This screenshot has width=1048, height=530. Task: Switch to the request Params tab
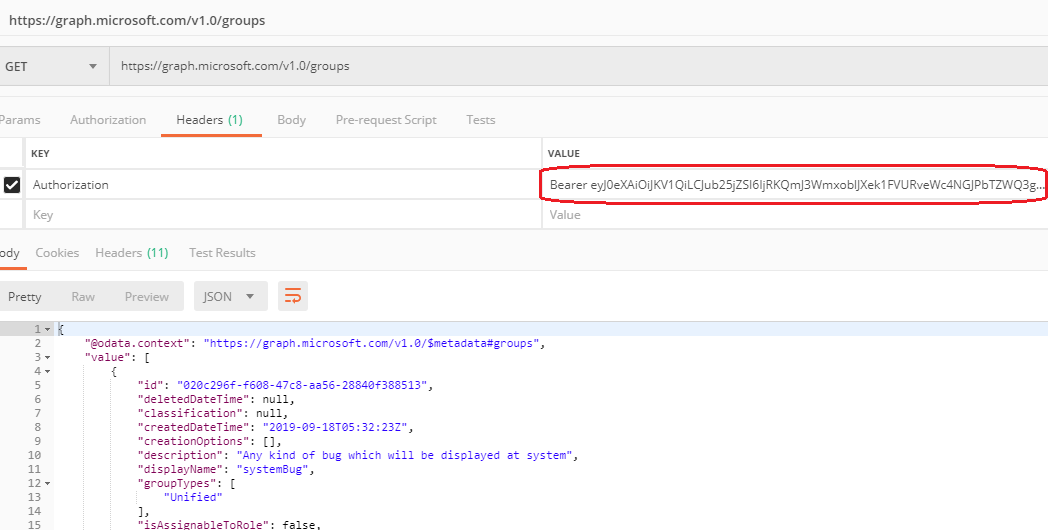[x=20, y=120]
